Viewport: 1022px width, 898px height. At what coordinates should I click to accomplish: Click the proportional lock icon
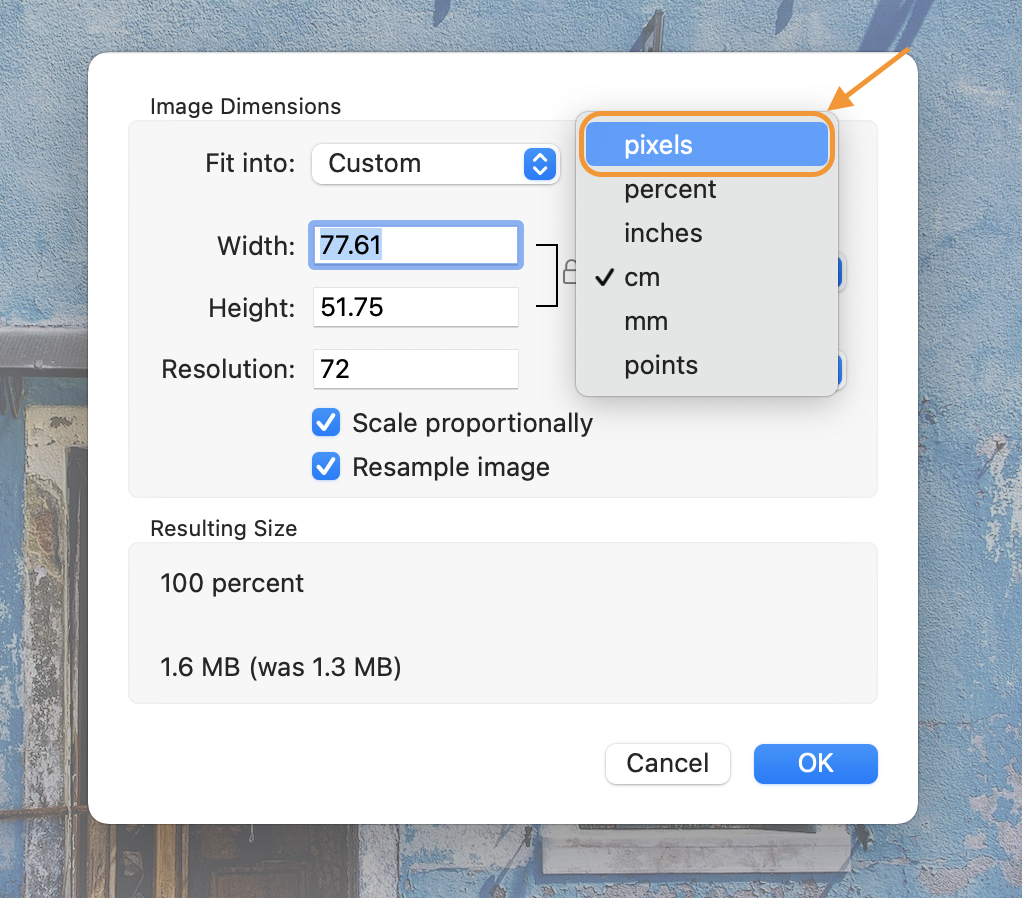[569, 271]
